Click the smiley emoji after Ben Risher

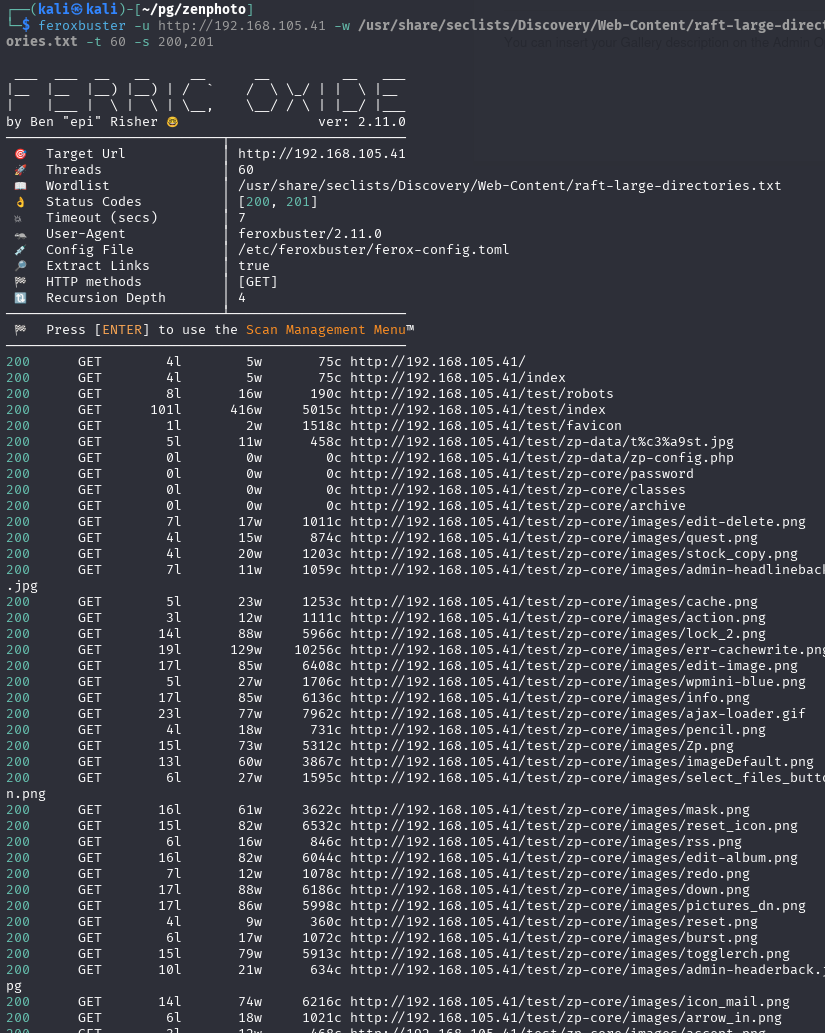(173, 122)
